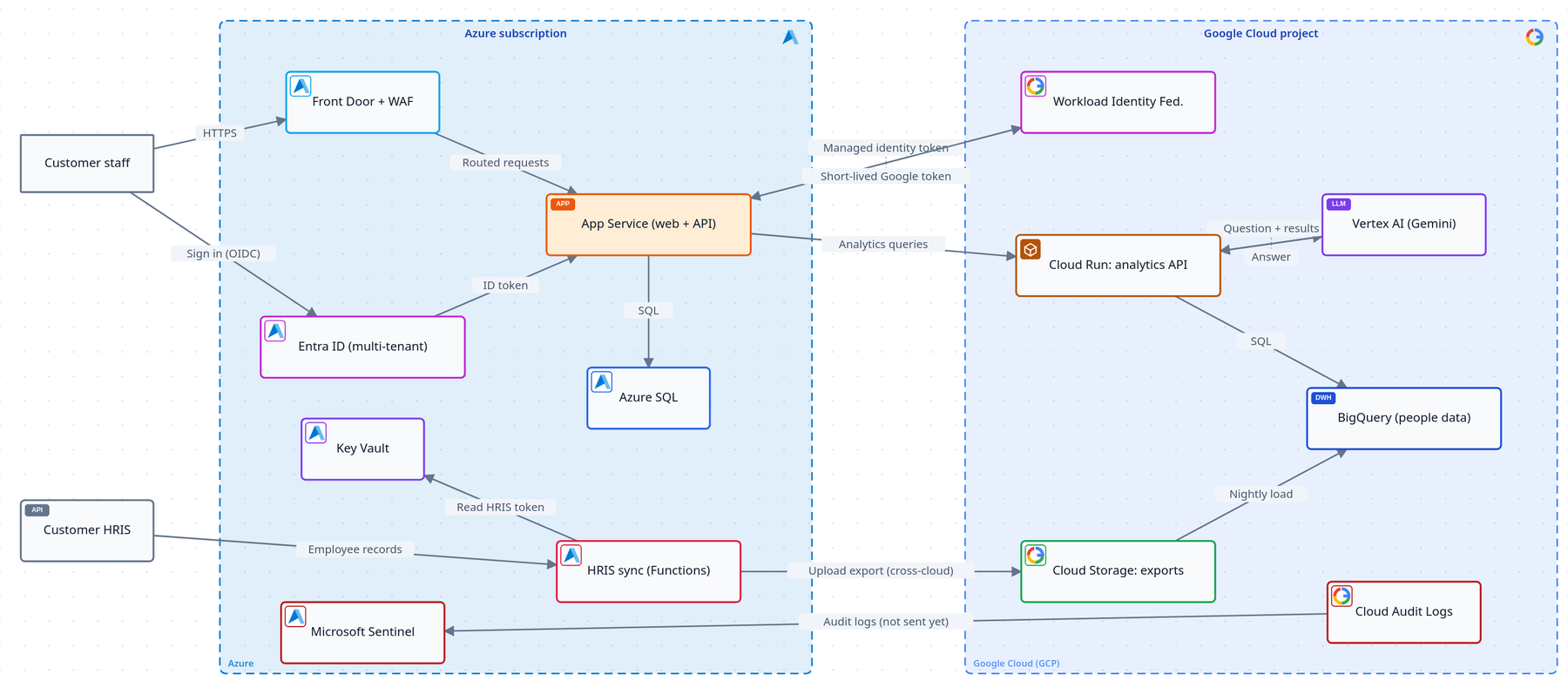Viewport: 1568px width, 694px height.
Task: Select the Customer HRIS node
Action: coord(87,530)
